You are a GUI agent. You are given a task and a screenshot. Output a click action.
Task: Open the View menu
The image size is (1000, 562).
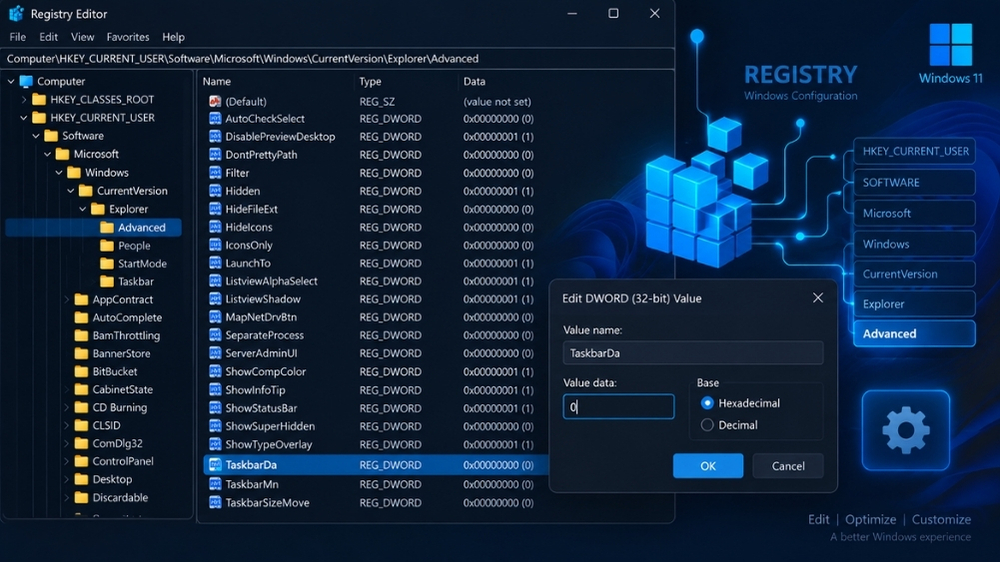coord(82,37)
